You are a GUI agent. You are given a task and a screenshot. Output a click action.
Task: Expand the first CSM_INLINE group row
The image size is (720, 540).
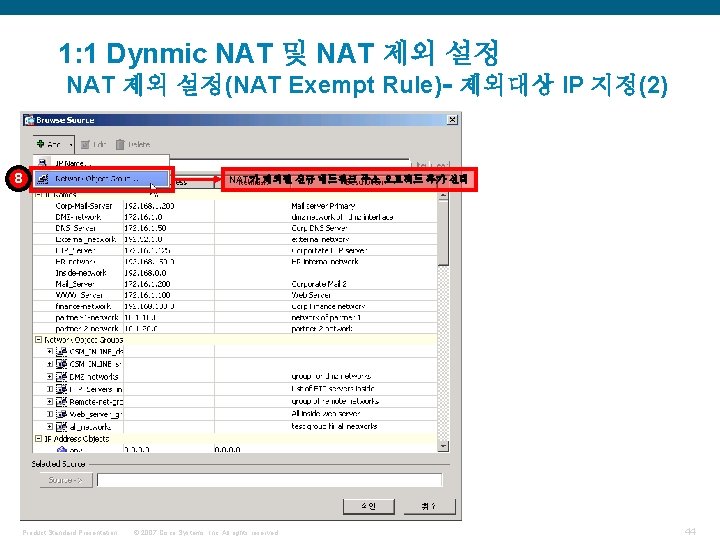50,351
